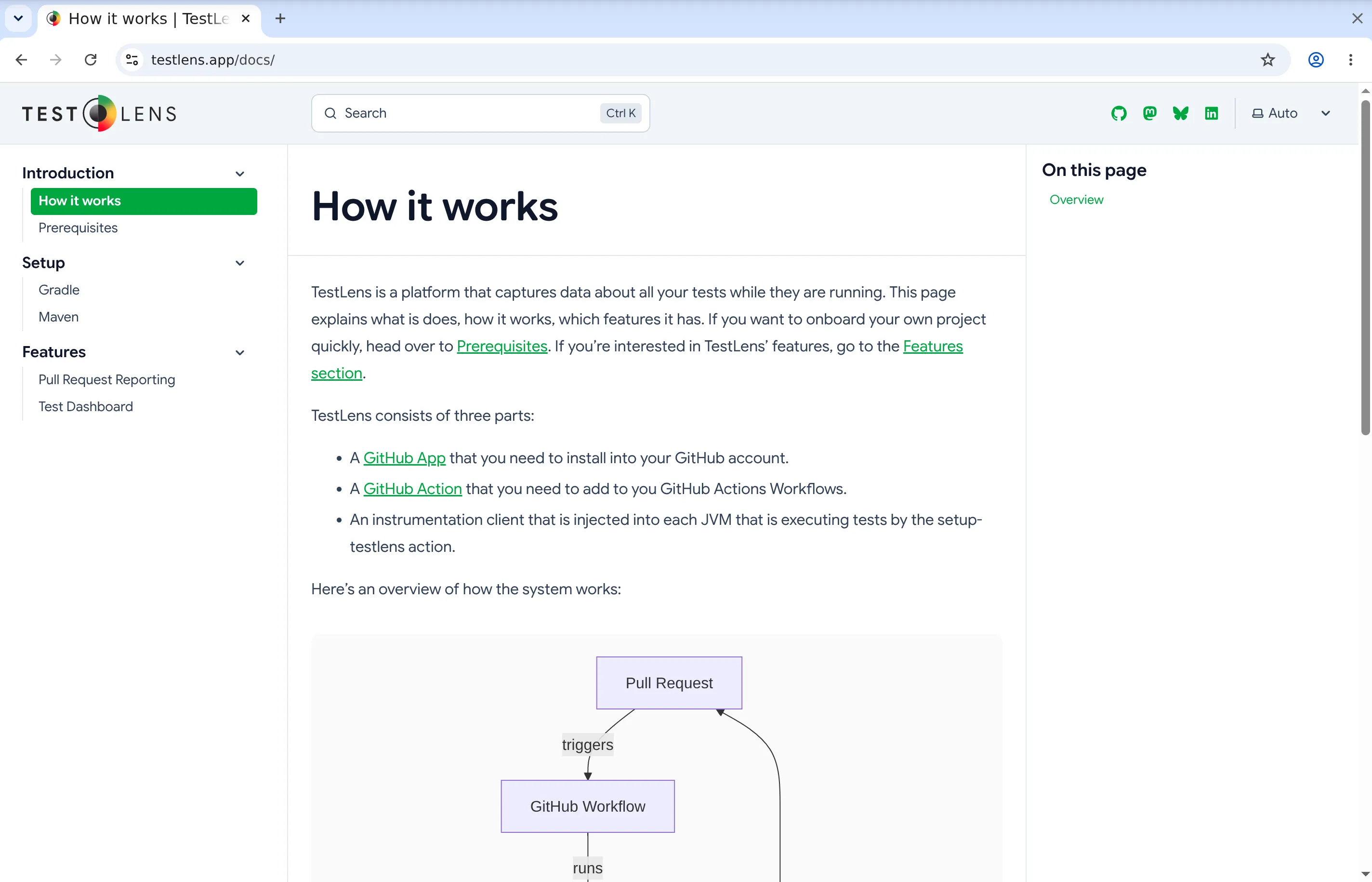
Task: Open the Gradle setup page
Action: tap(59, 290)
